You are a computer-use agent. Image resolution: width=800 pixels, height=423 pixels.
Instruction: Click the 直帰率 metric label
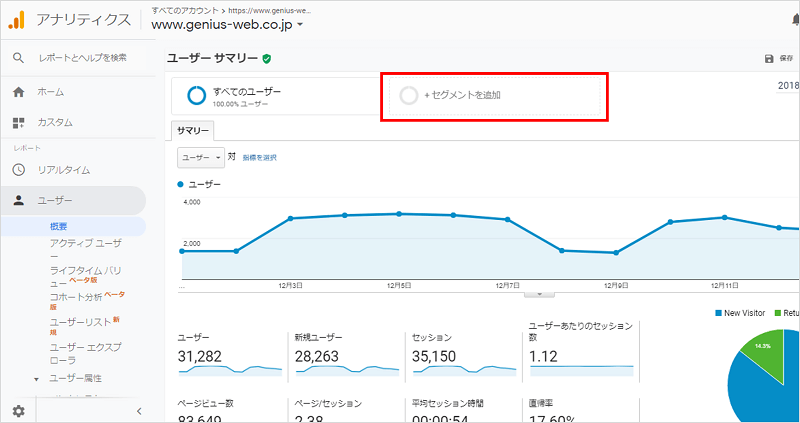pyautogui.click(x=540, y=403)
